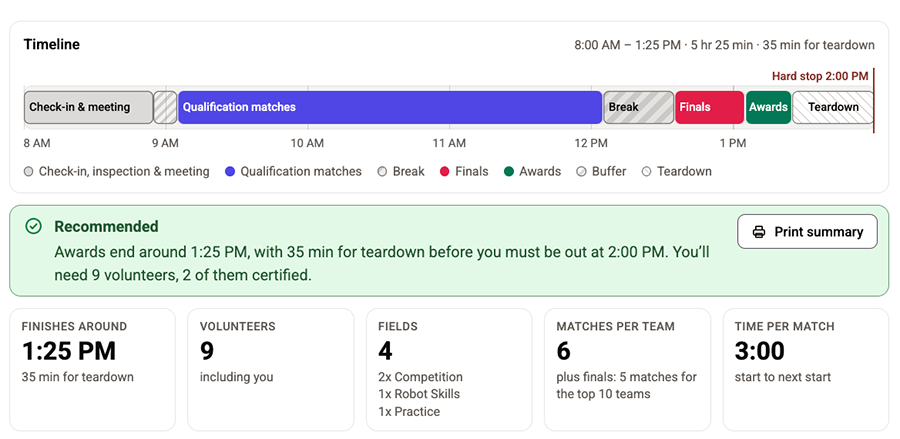Click the '1:25 PM' finish time value
The width and height of the screenshot is (900, 439).
pyautogui.click(x=69, y=351)
